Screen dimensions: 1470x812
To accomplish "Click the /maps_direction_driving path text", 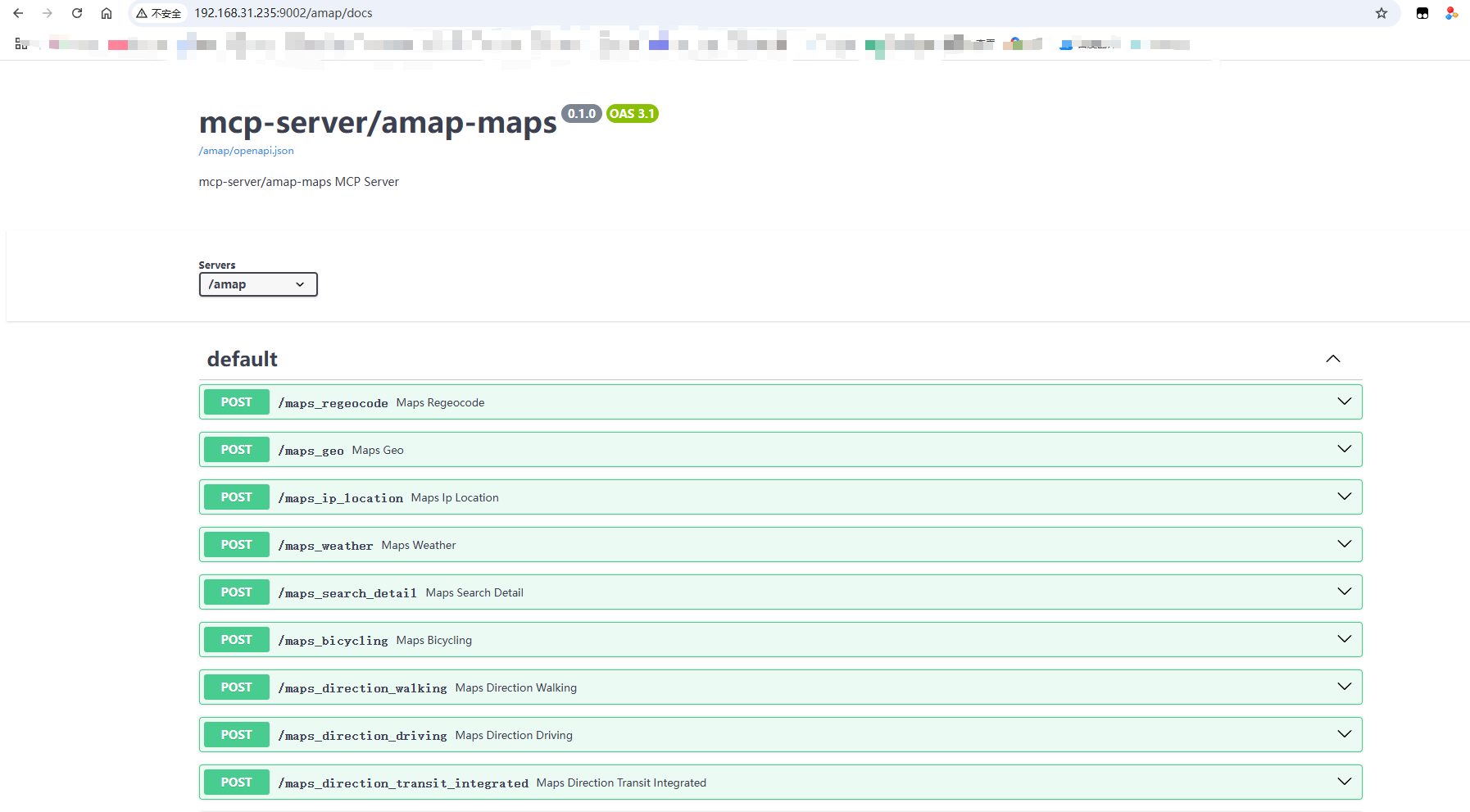I will [362, 736].
